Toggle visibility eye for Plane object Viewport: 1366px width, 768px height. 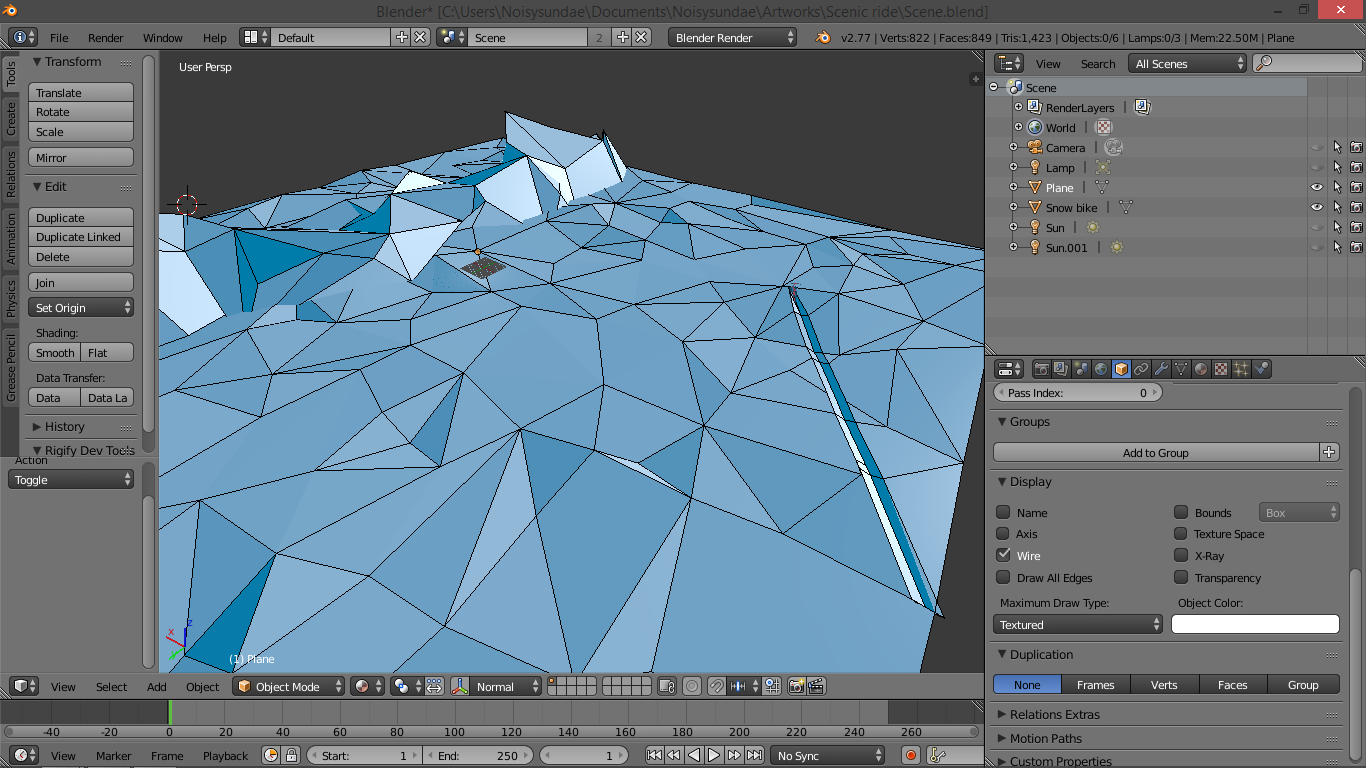[x=1317, y=187]
